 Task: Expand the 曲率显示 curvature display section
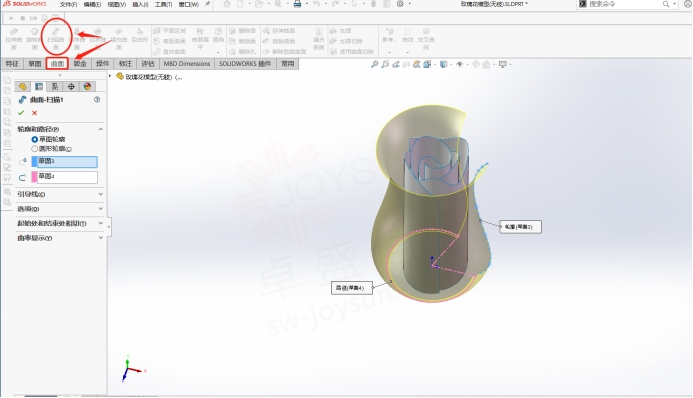pos(101,238)
